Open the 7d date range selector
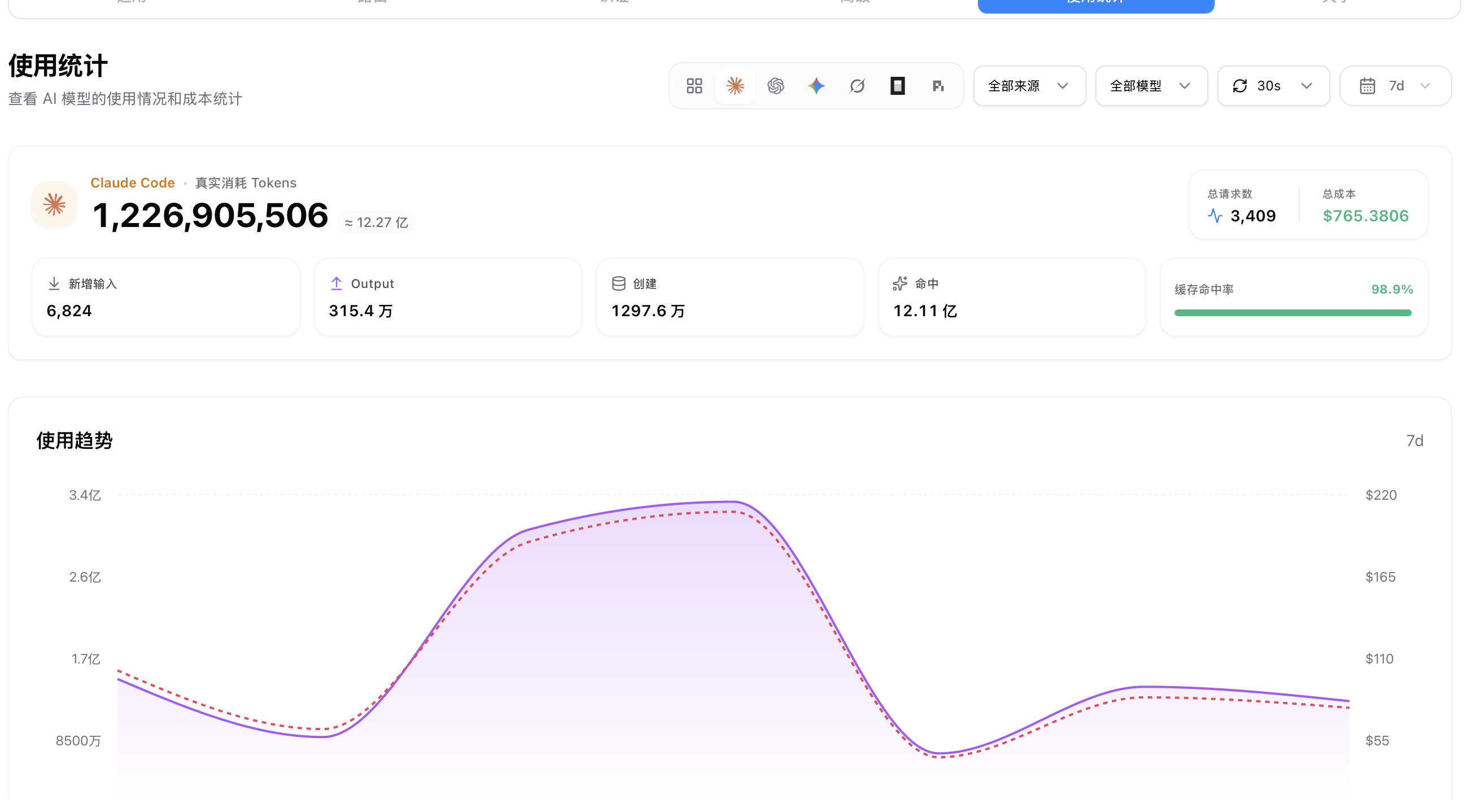 pos(1395,86)
